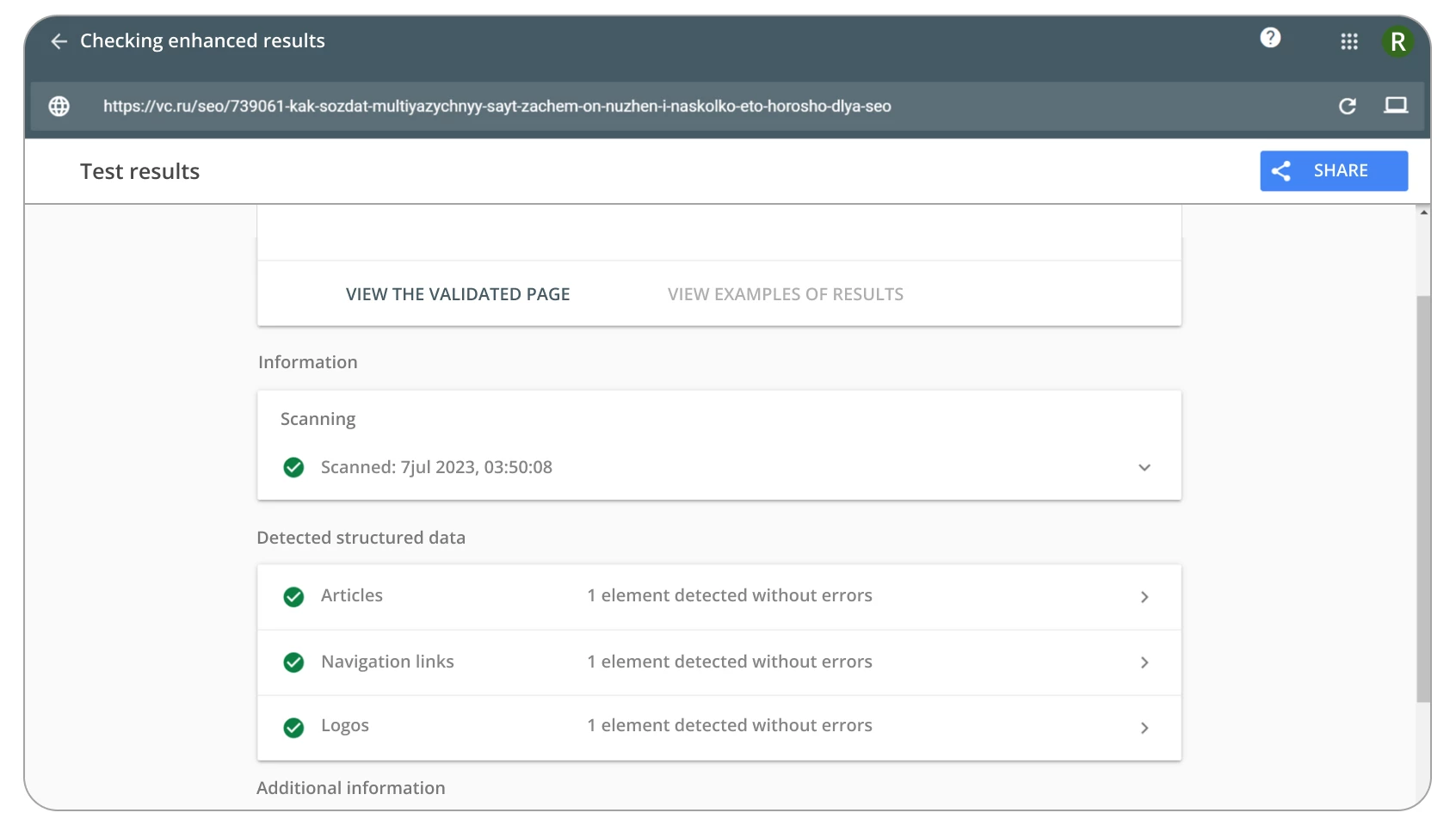Open Navigation links details arrow

coord(1144,662)
